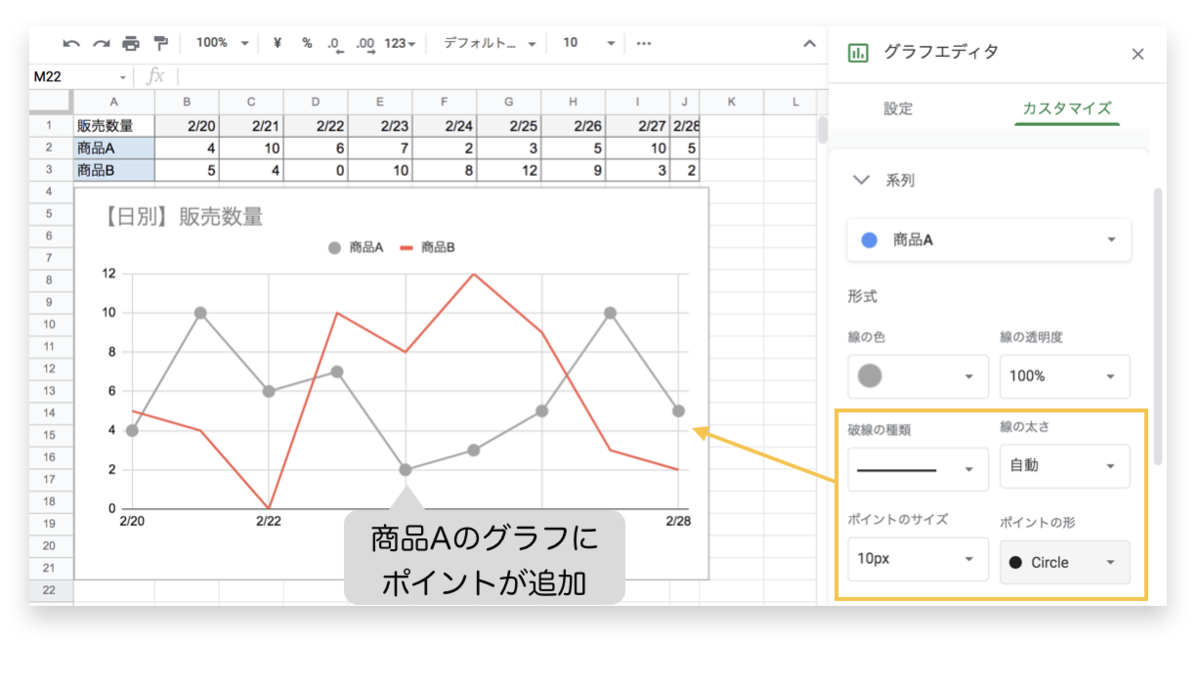
Task: Select row header 1
Action: [x=48, y=126]
